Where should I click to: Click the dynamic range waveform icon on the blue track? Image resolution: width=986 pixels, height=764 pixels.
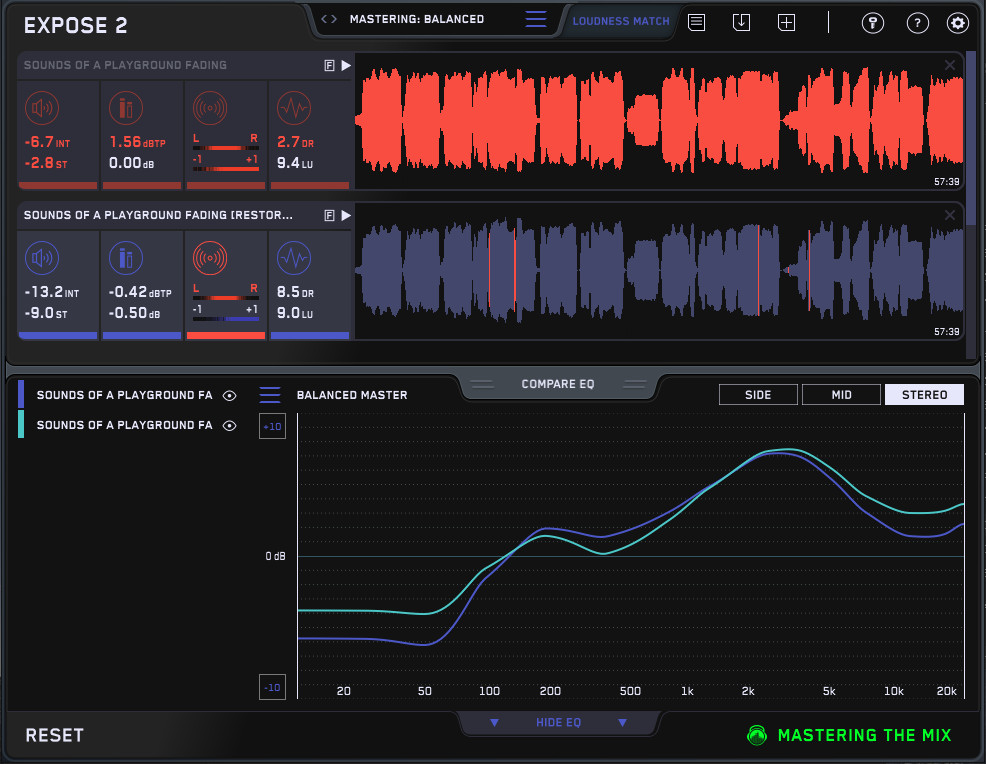(293, 258)
